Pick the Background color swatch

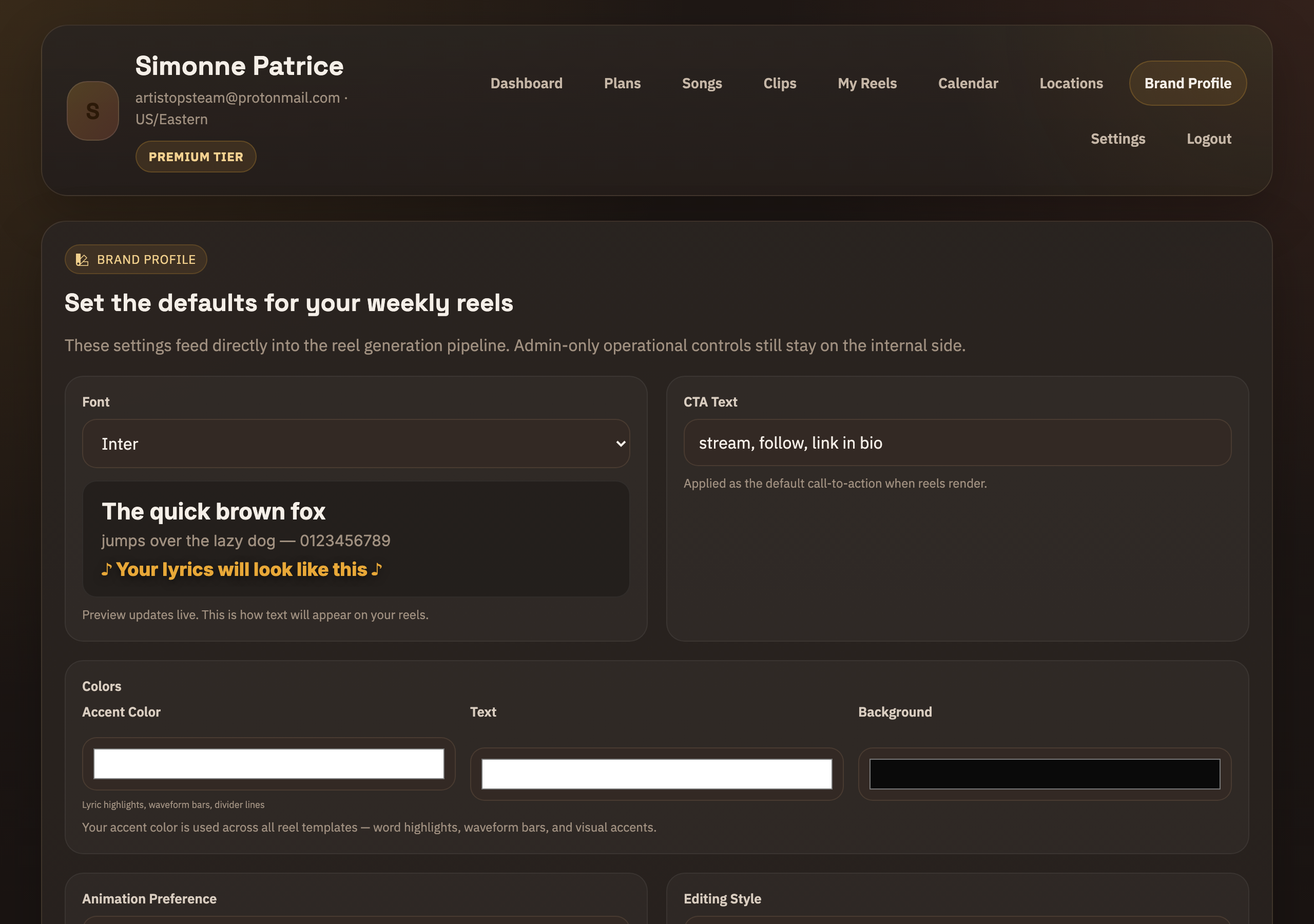coord(1045,774)
